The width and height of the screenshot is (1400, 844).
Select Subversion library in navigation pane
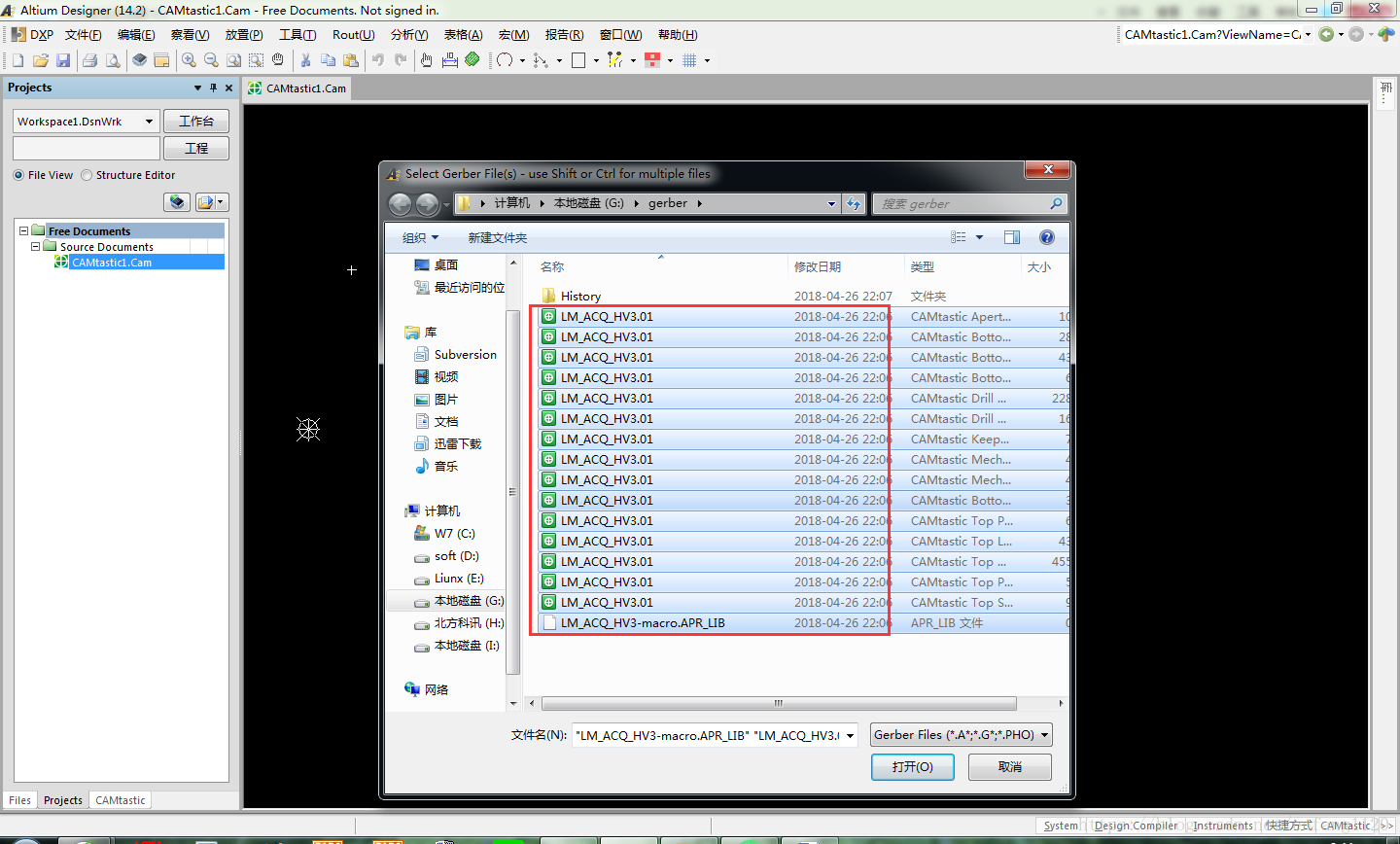[x=456, y=355]
